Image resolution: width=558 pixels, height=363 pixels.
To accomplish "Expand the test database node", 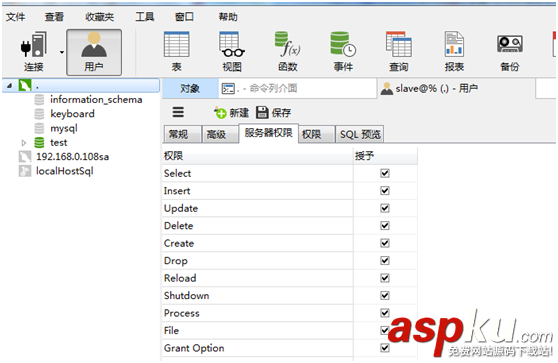I will (24, 143).
